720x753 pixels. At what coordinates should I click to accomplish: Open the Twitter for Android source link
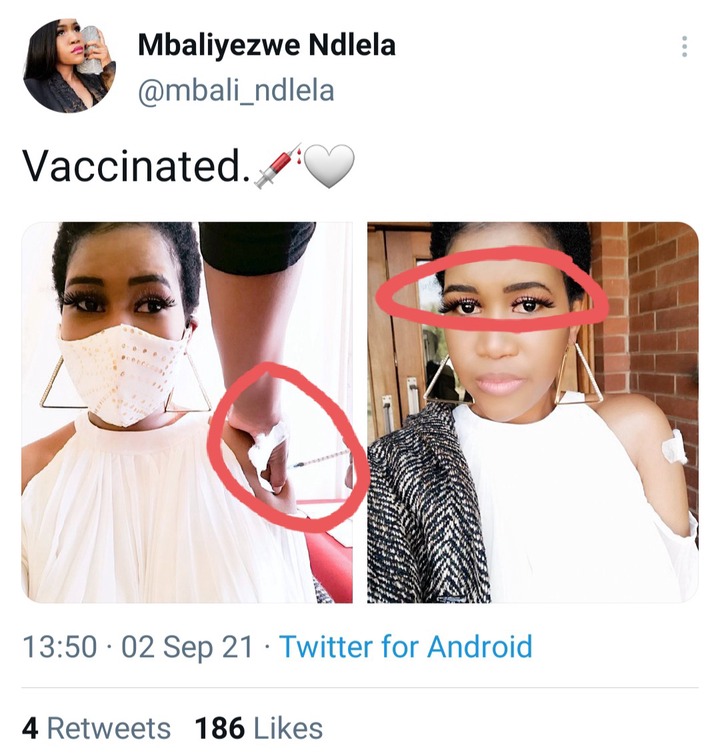coord(406,646)
